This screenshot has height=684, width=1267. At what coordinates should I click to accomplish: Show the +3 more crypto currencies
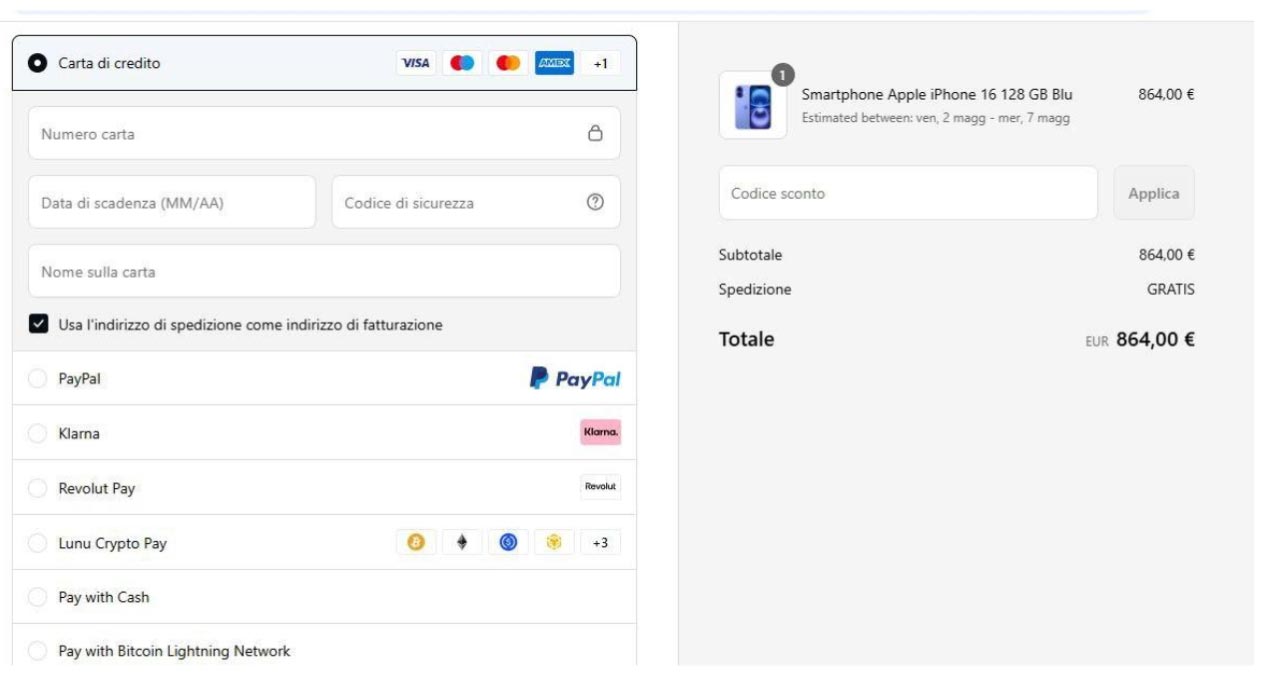[x=600, y=543]
